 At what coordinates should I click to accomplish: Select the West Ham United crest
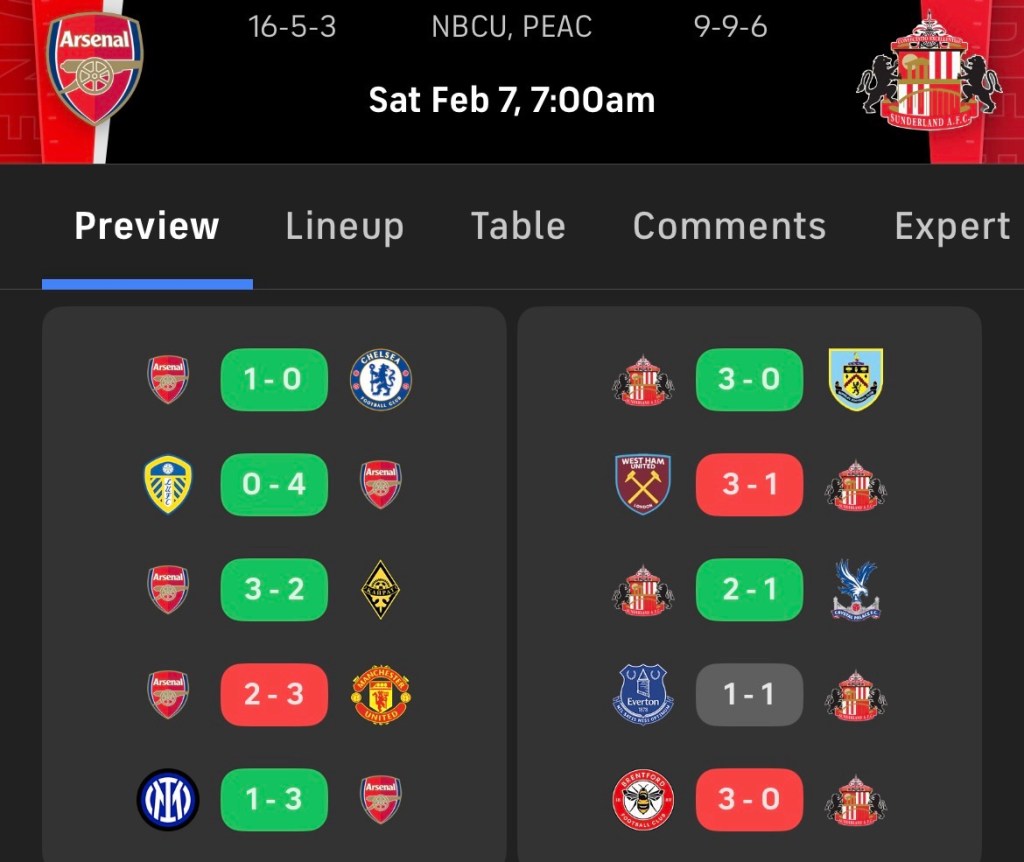(x=643, y=485)
